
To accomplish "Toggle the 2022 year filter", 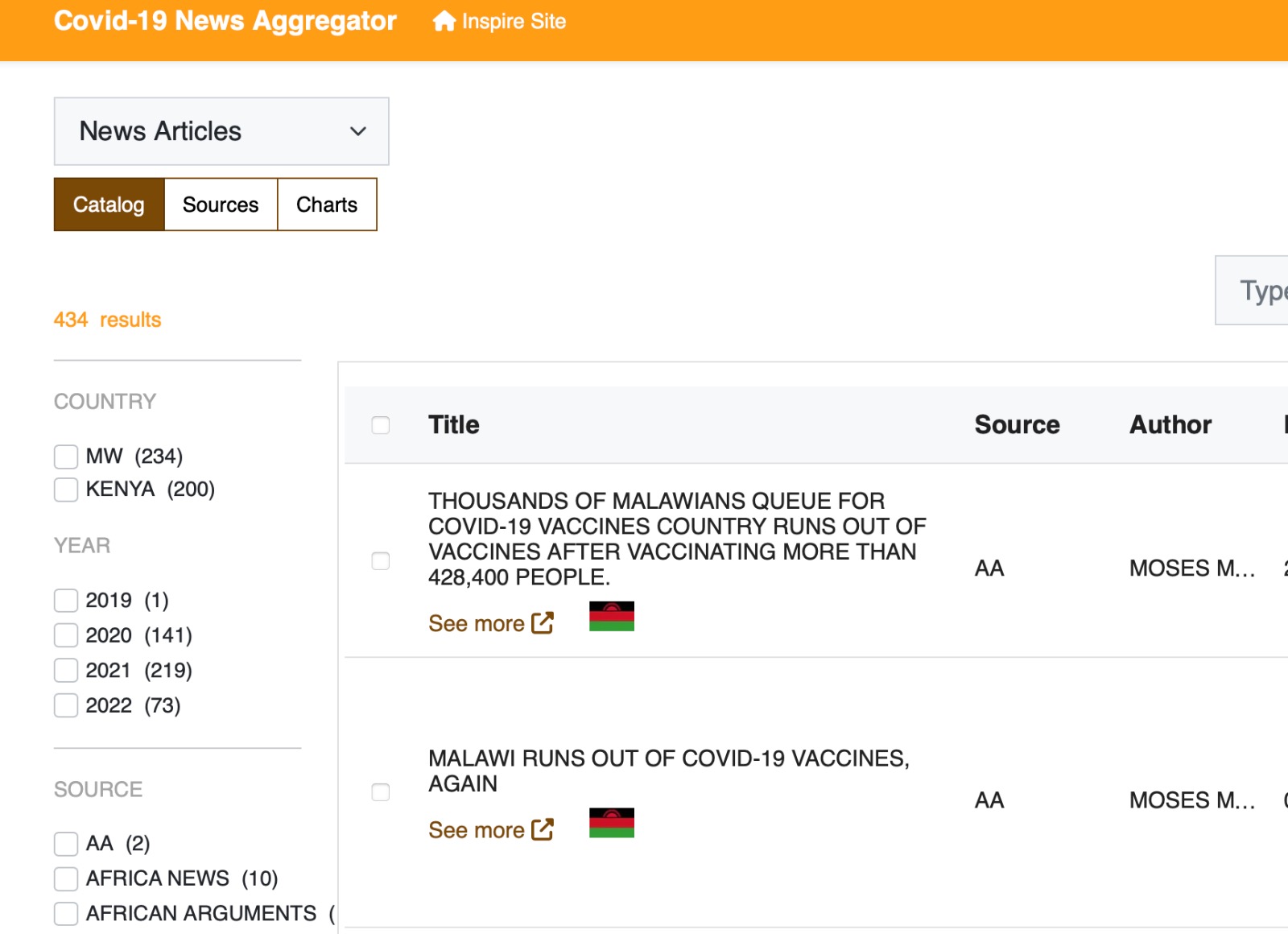I will 66,705.
